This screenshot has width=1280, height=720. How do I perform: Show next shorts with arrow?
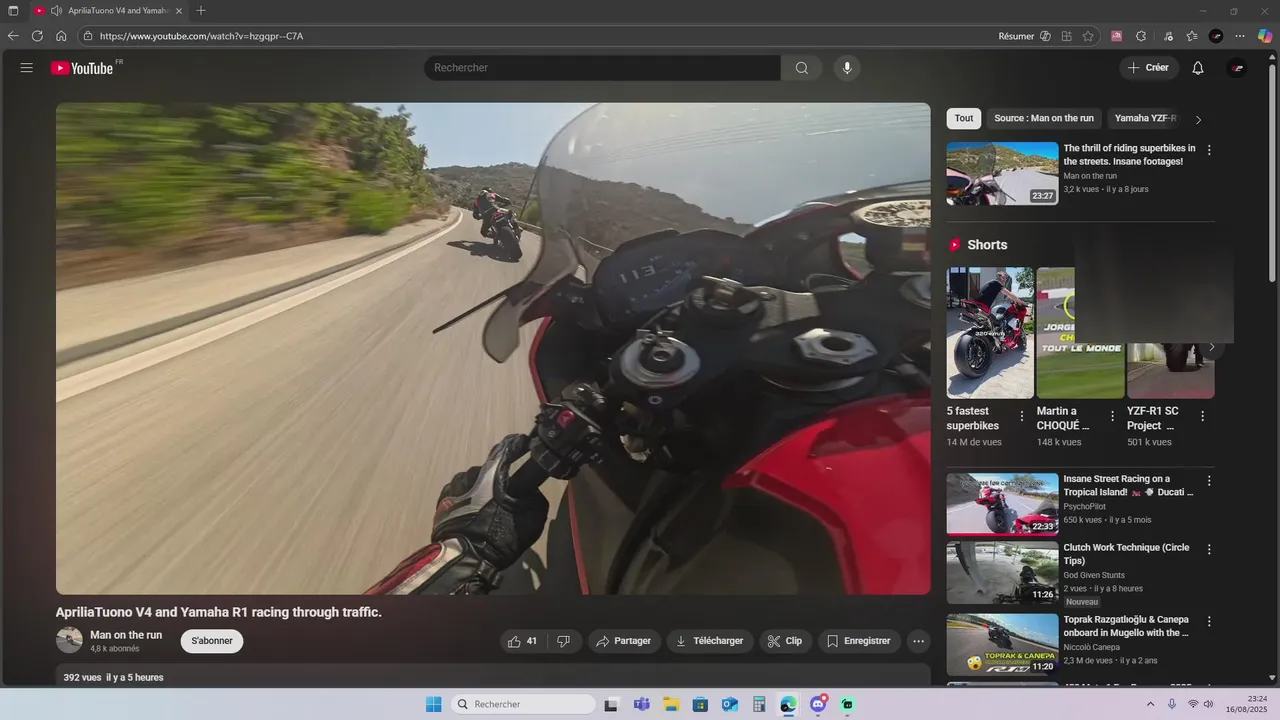1212,347
